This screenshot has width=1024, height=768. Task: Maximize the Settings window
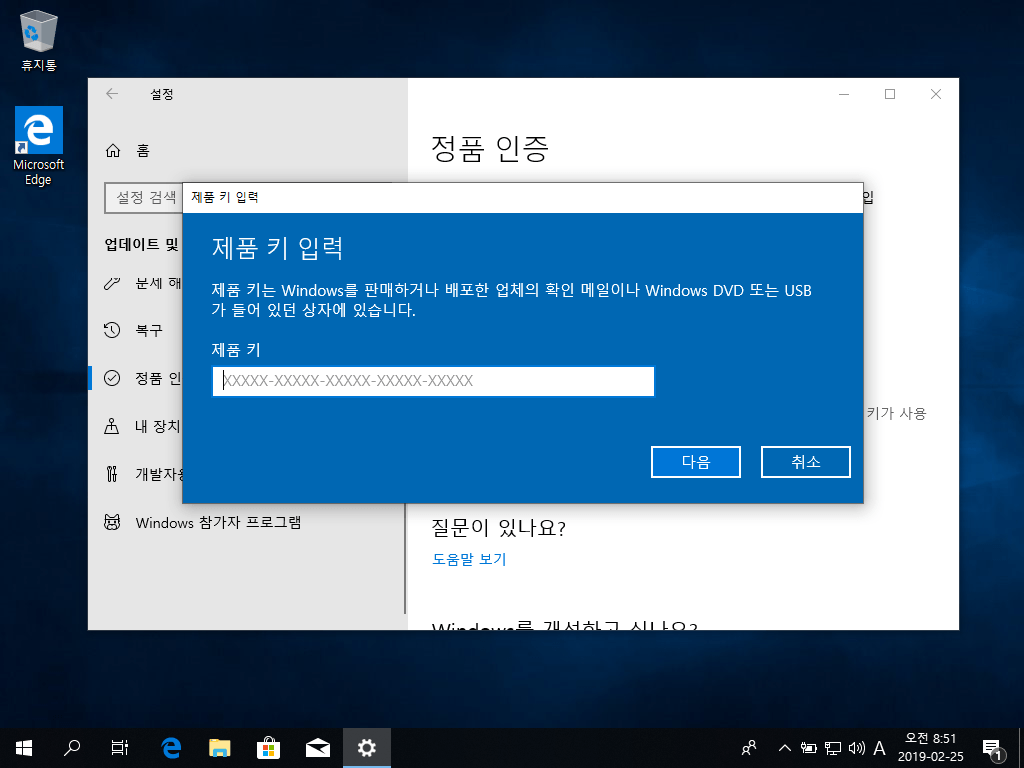coord(889,94)
